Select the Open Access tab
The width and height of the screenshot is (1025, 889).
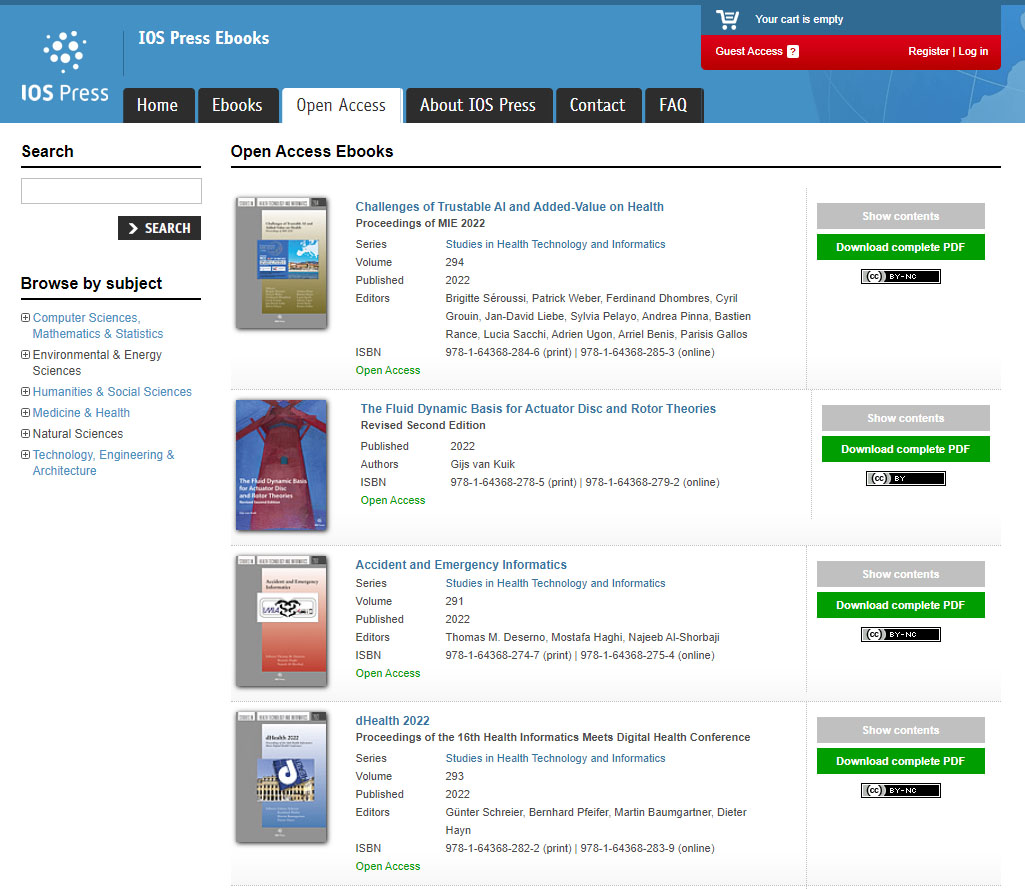coord(341,105)
